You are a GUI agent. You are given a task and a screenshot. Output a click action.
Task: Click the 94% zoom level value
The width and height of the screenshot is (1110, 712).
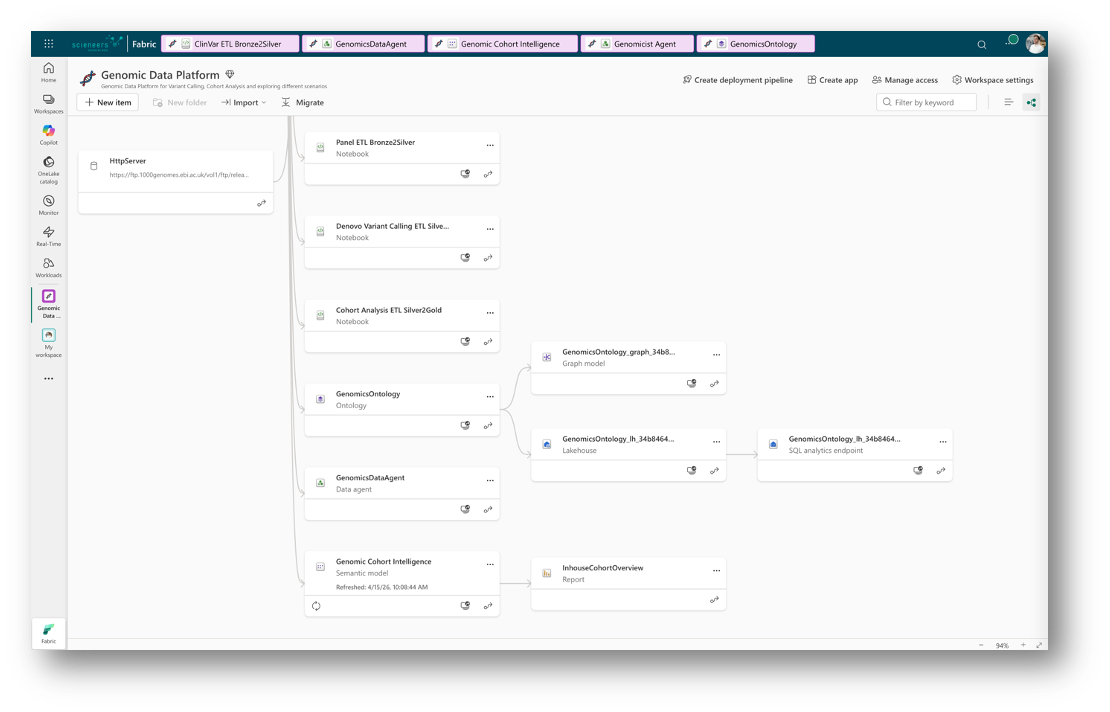pyautogui.click(x=1002, y=645)
